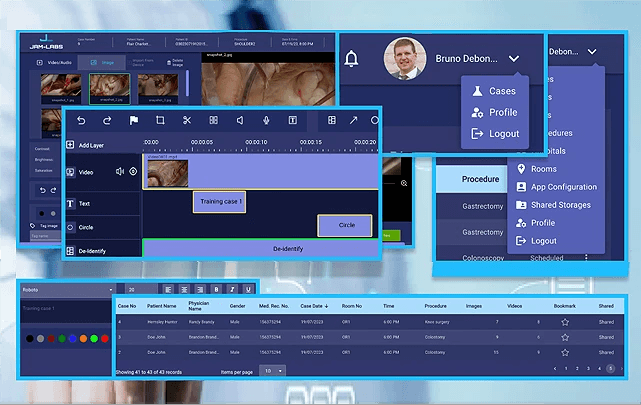The width and height of the screenshot is (641, 405).
Task: Click the Tag name input field
Action: click(x=45, y=236)
